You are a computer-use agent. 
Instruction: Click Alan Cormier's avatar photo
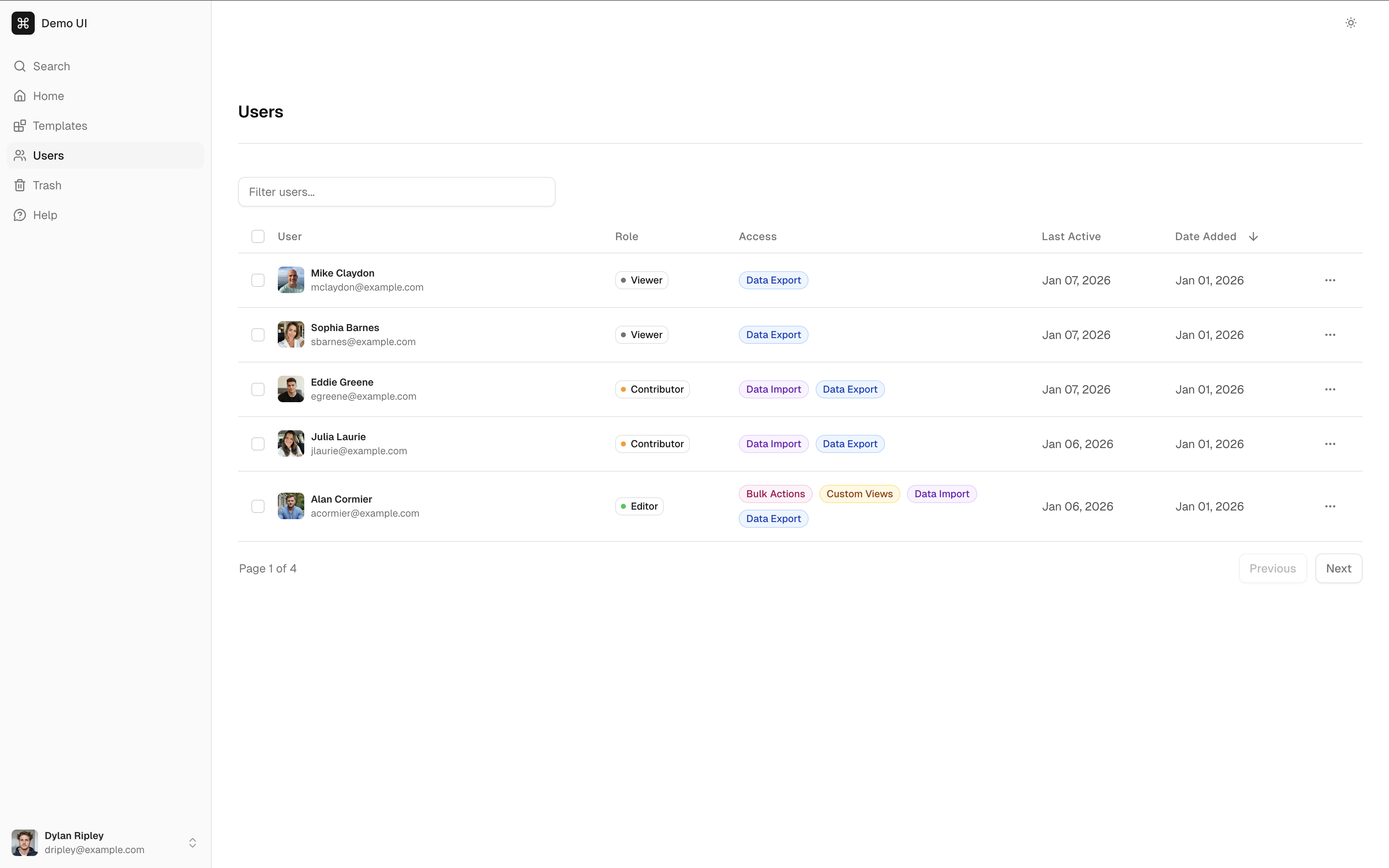pyautogui.click(x=291, y=506)
